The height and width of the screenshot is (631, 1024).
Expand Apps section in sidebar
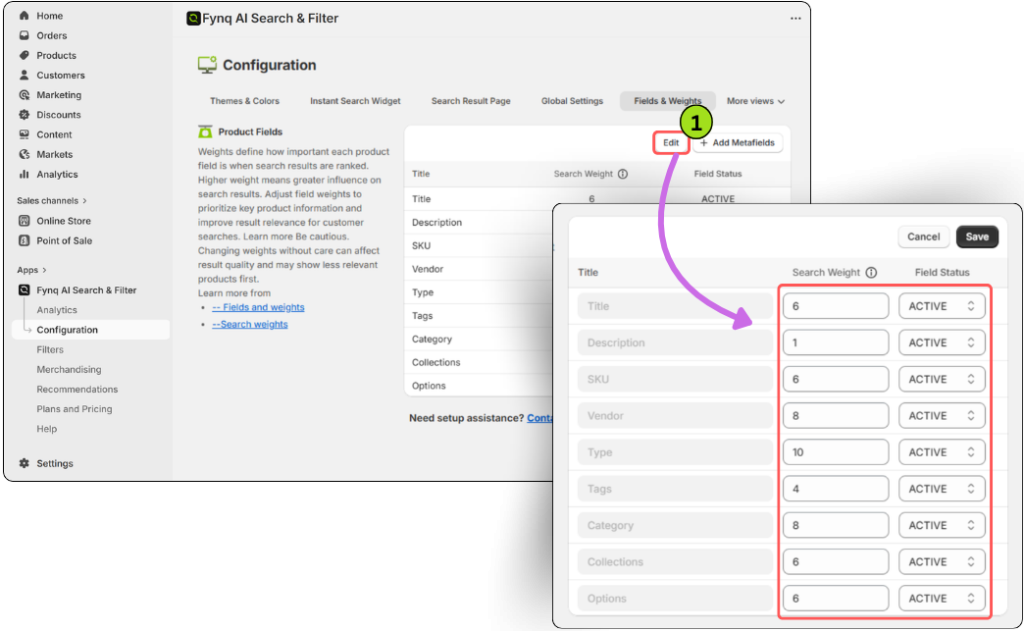click(31, 270)
